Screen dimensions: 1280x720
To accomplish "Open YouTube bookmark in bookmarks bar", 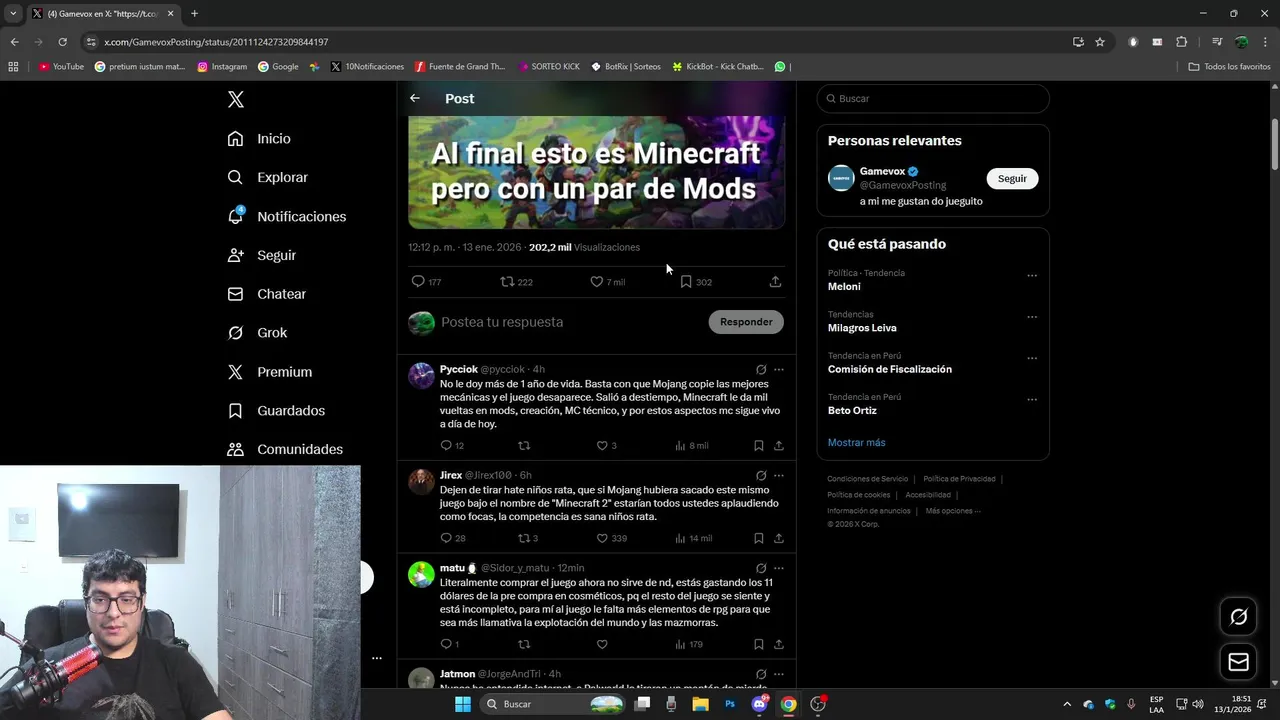I will click(x=61, y=67).
